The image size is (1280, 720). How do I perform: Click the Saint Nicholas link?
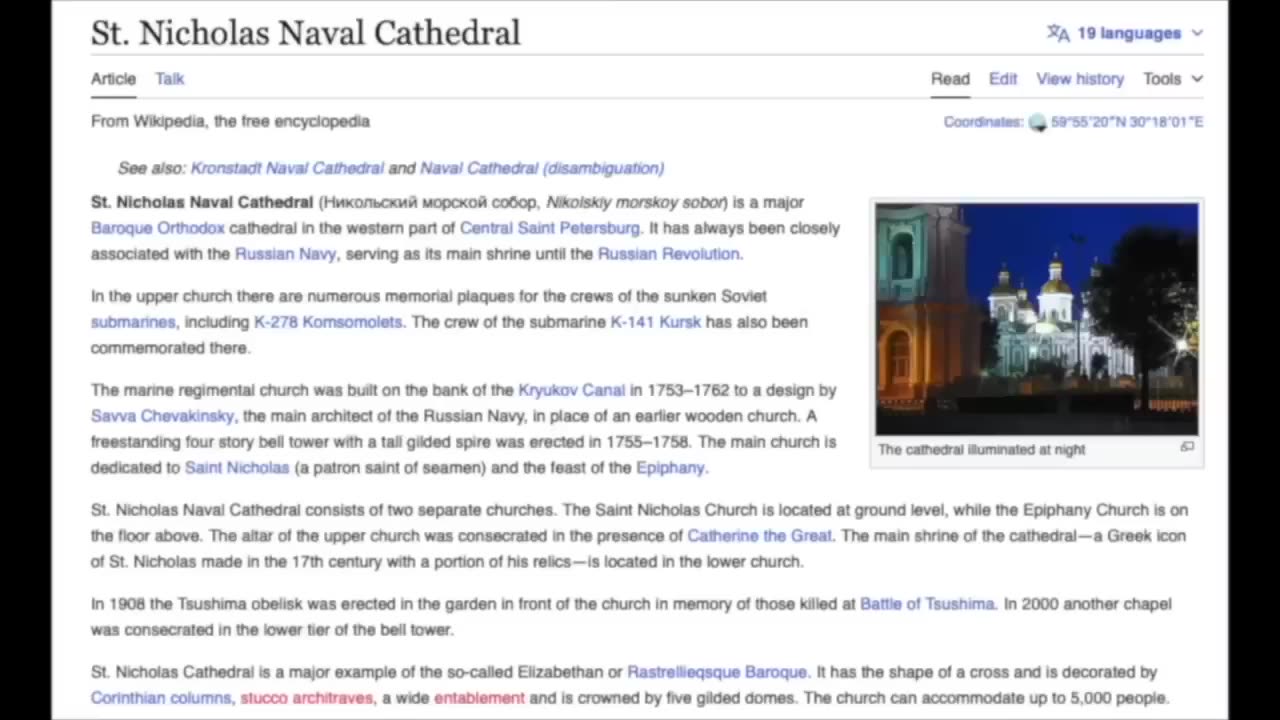click(237, 468)
